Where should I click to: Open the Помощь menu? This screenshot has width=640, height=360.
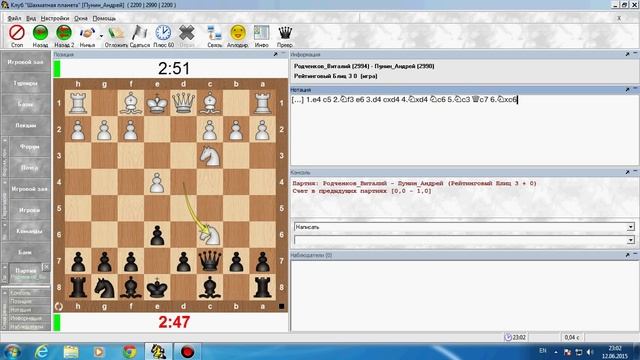point(104,18)
